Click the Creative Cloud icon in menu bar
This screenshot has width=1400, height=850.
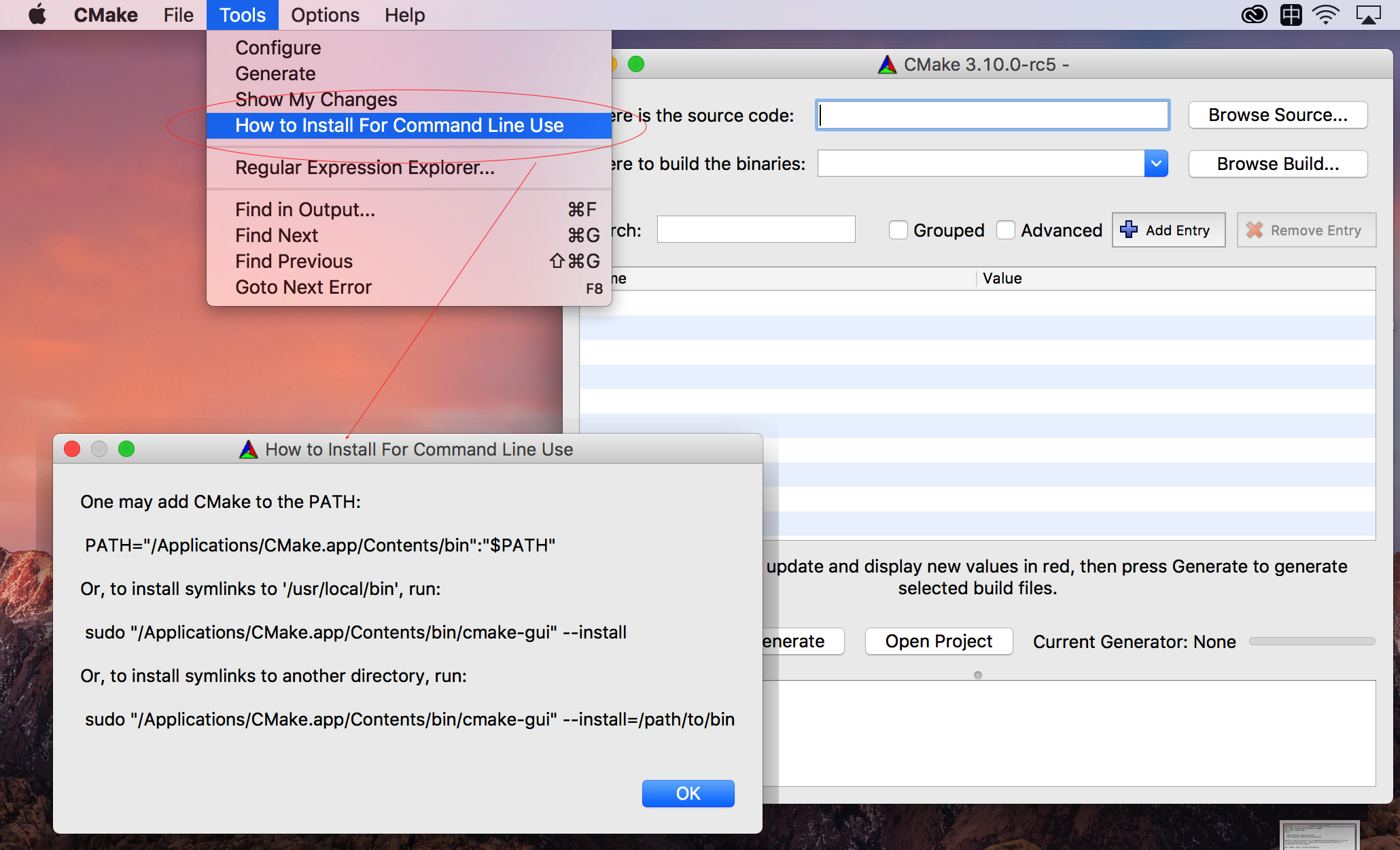tap(1254, 16)
